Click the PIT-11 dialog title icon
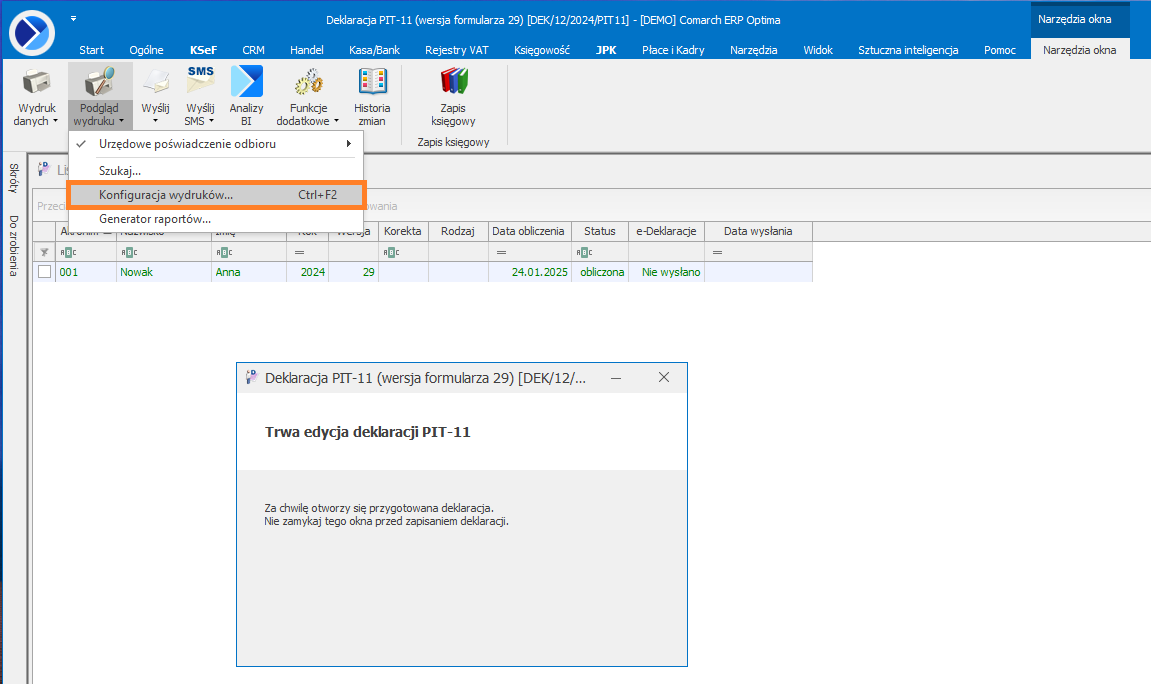1151x684 pixels. [252, 377]
